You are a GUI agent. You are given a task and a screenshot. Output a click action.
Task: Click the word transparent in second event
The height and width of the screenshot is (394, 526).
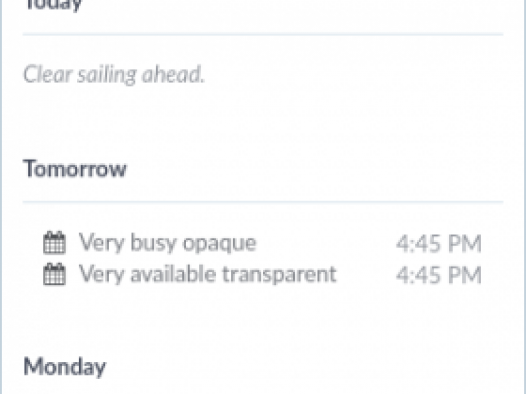(279, 274)
